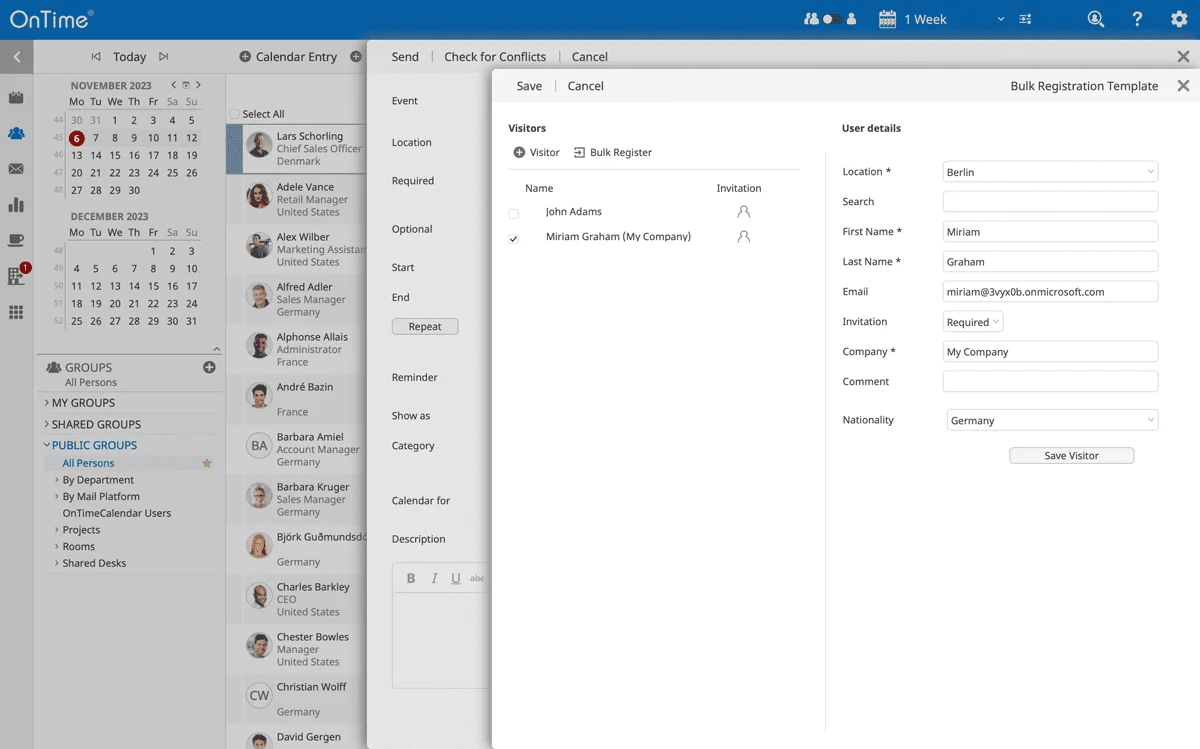The height and width of the screenshot is (749, 1200).
Task: Open the Location dropdown showing Berlin
Action: (x=1050, y=172)
